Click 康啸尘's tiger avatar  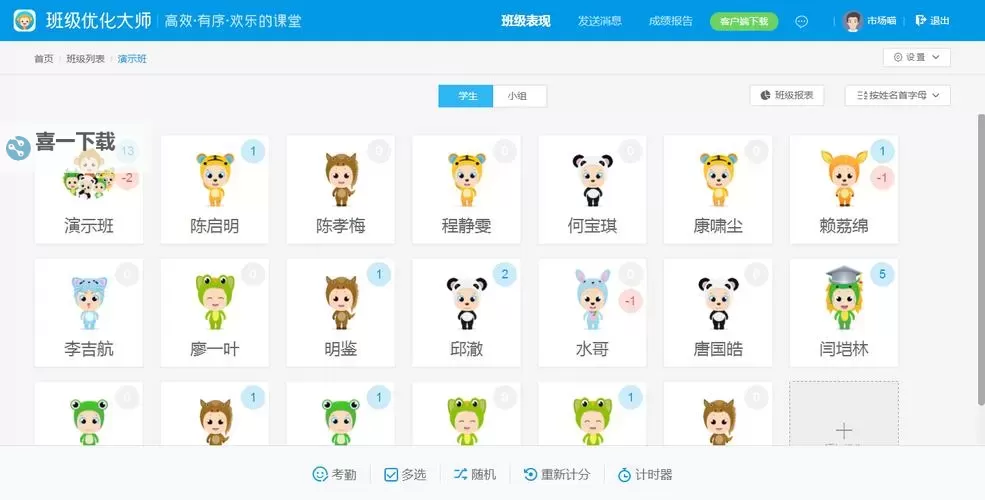(718, 179)
